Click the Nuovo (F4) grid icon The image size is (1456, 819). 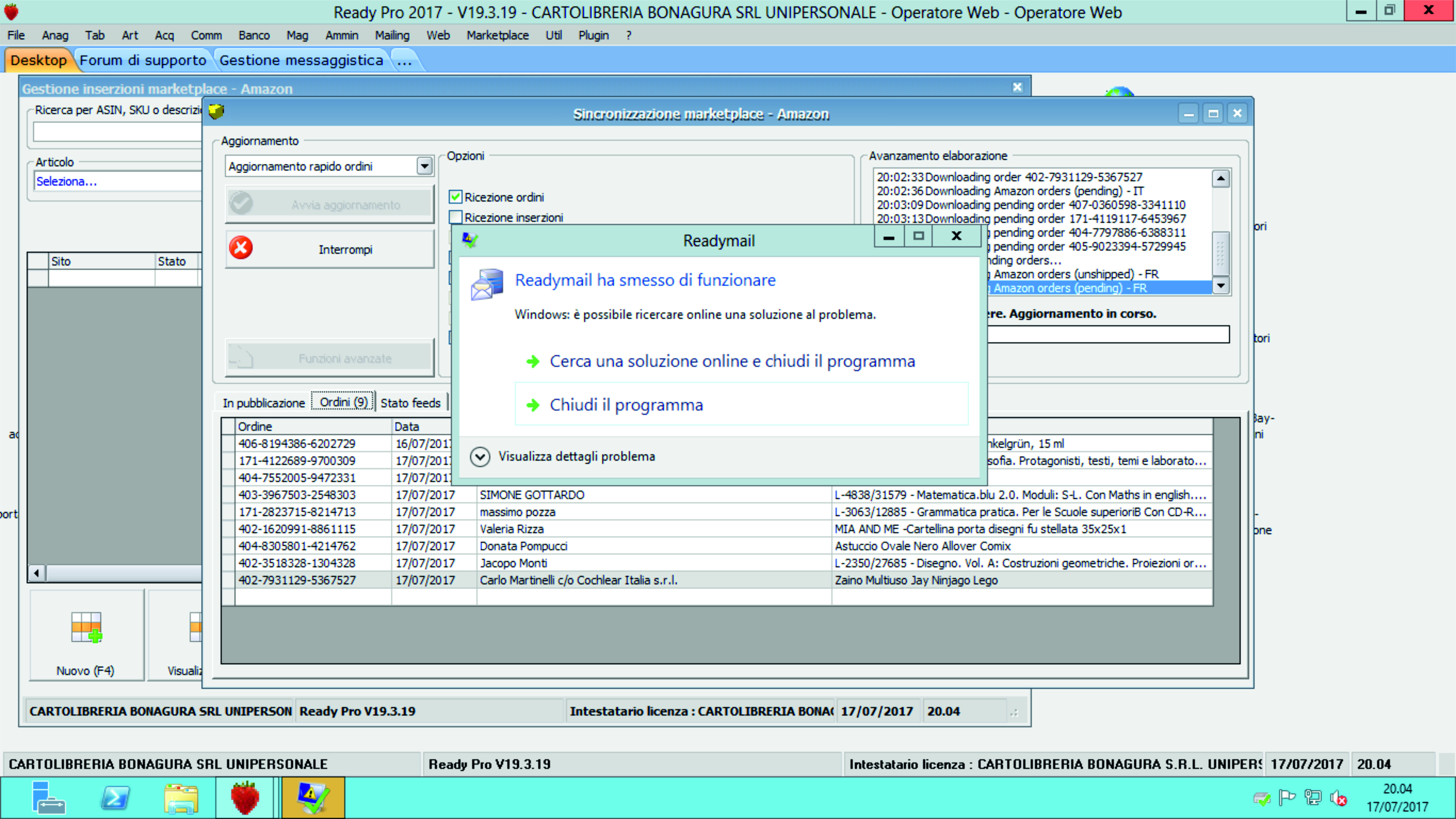(86, 627)
